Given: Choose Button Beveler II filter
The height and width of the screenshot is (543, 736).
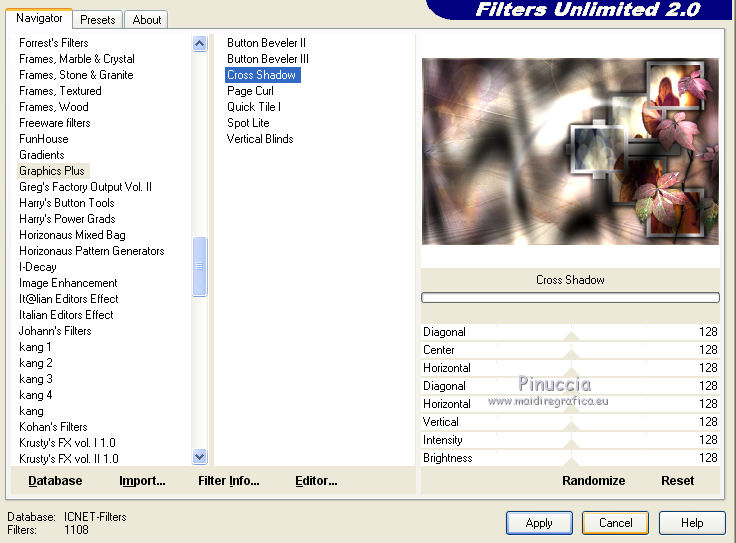Looking at the screenshot, I should pyautogui.click(x=266, y=43).
